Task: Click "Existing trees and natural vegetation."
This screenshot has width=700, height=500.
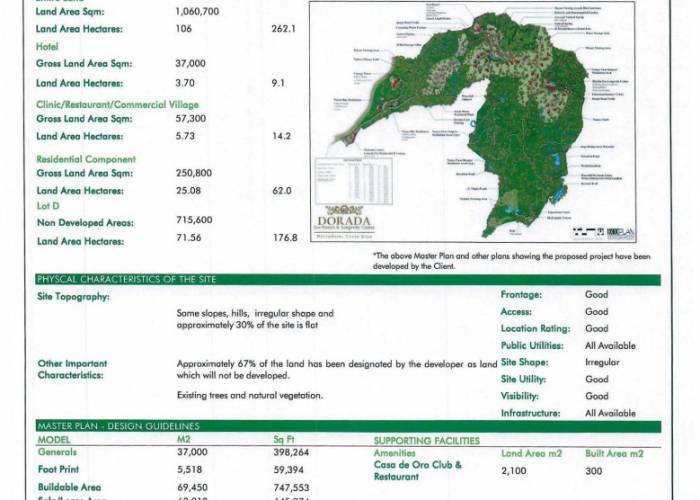Action: [250, 396]
